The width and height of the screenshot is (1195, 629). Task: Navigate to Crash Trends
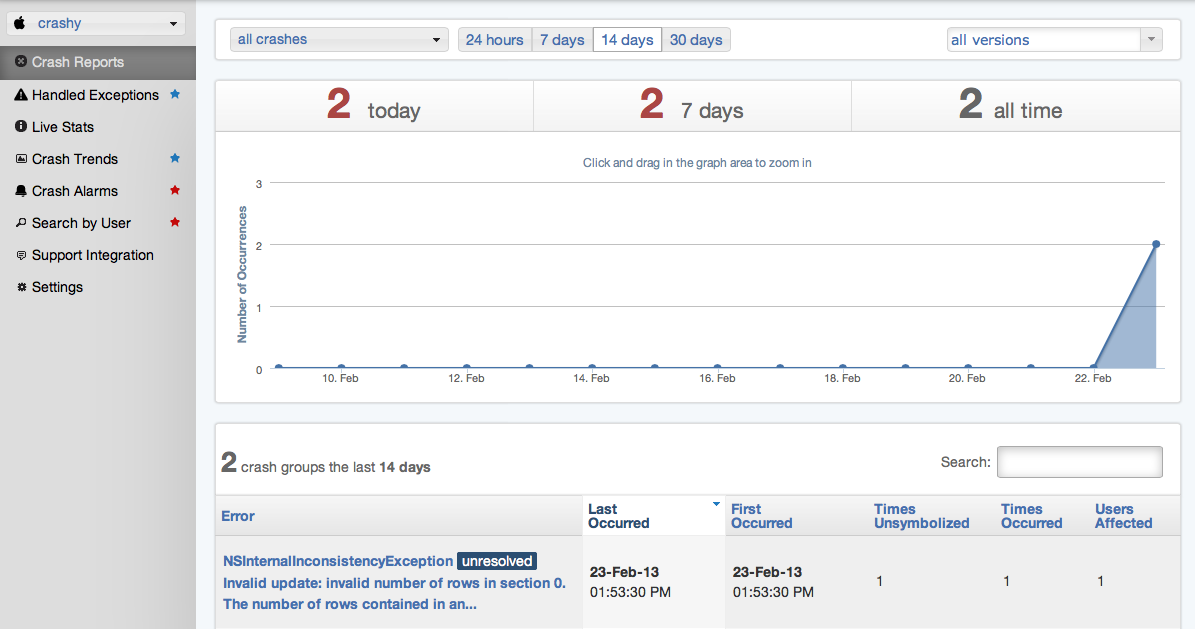75,159
